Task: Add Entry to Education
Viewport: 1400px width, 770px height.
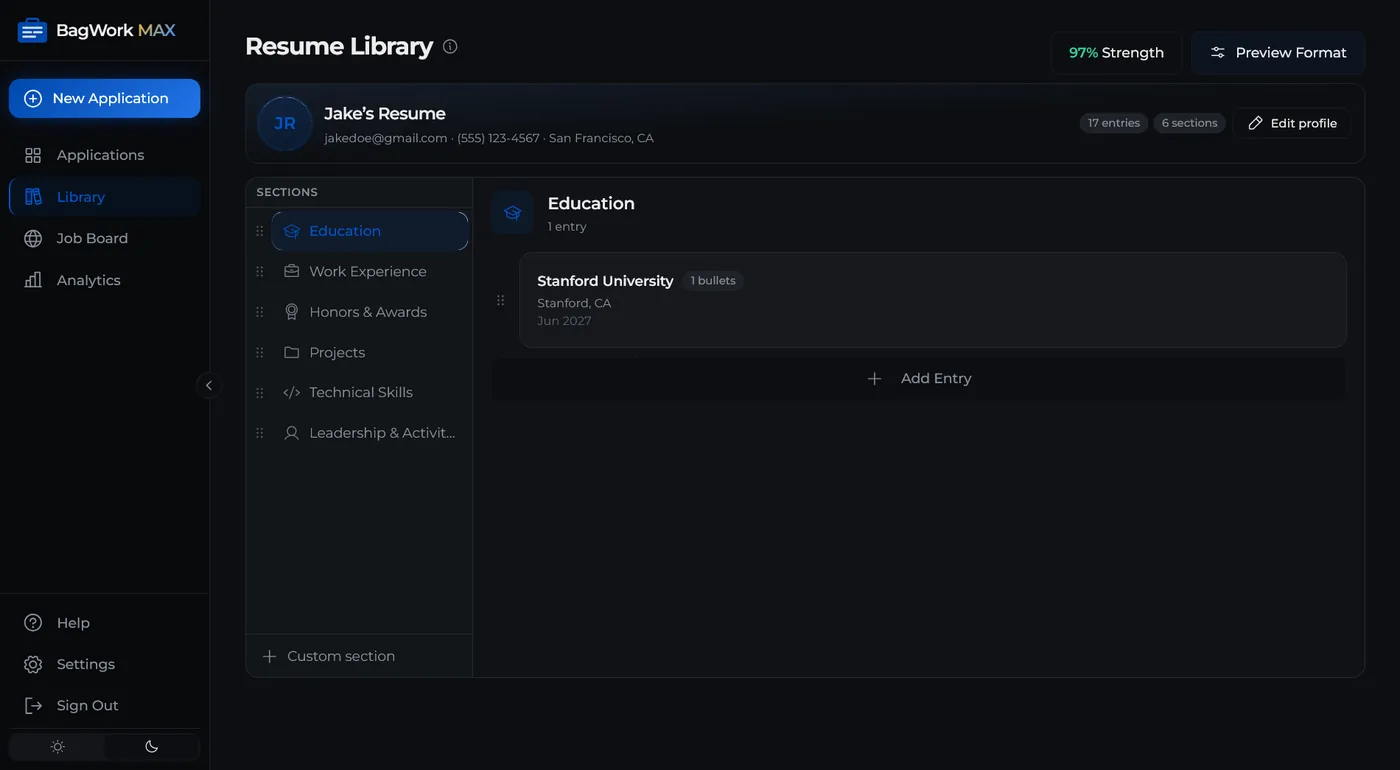Action: click(x=918, y=379)
